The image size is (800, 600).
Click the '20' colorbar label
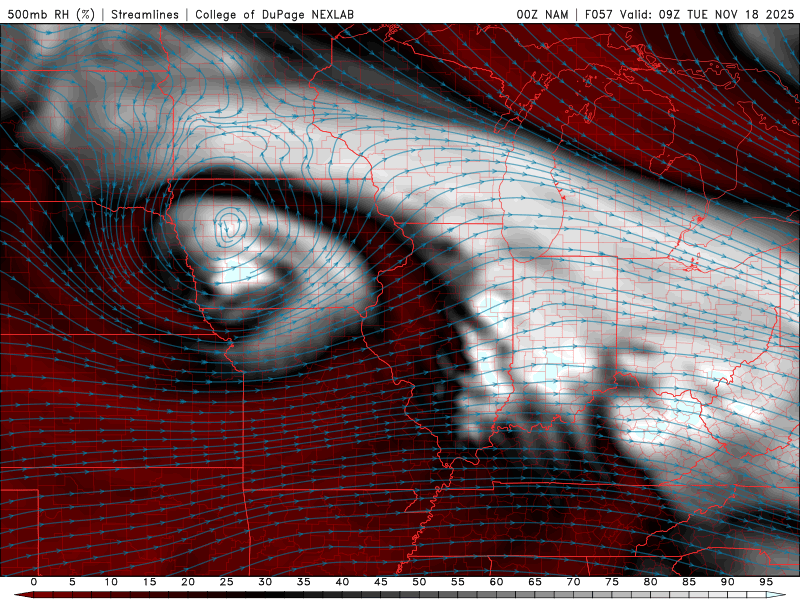[188, 582]
